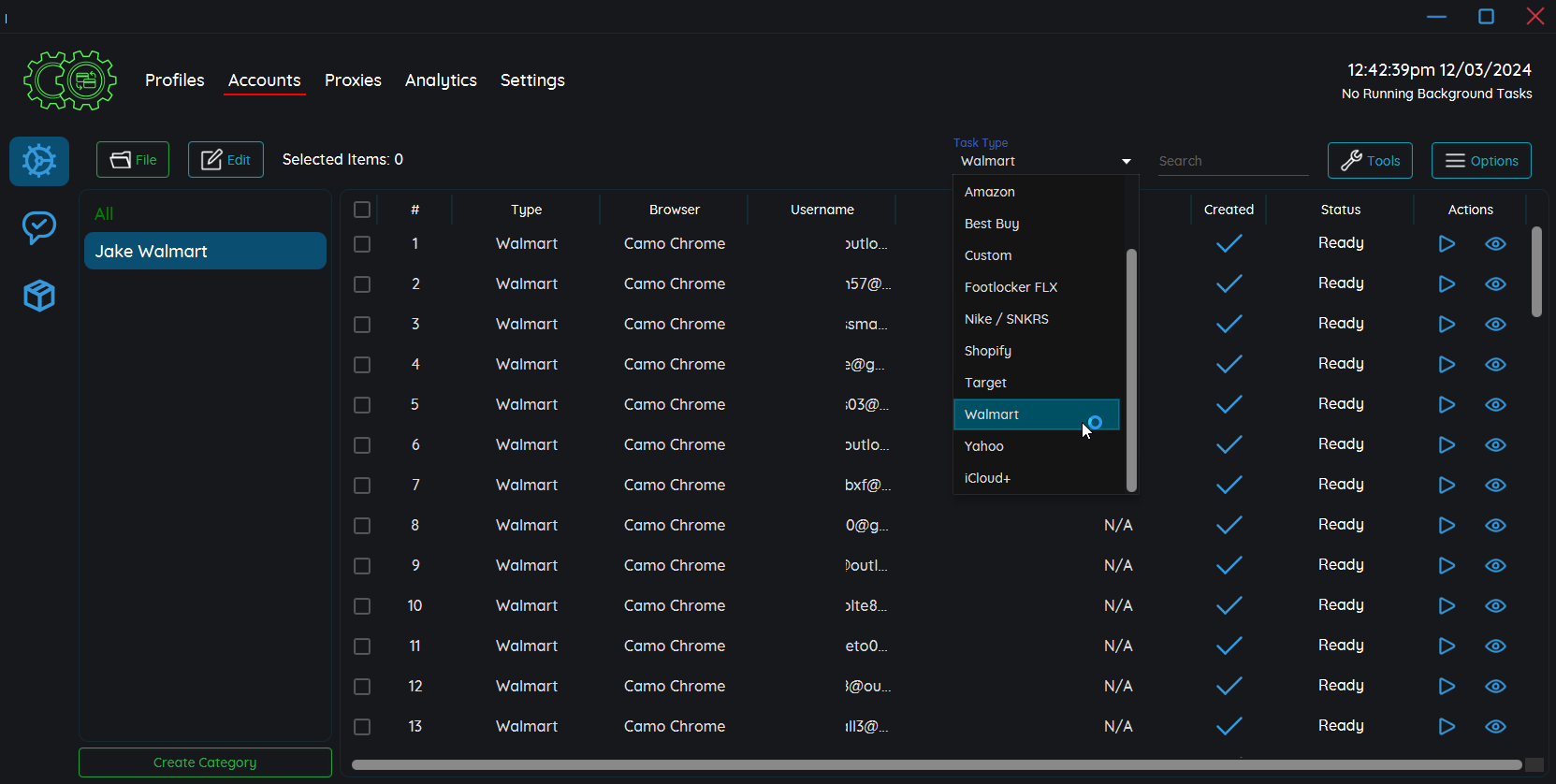Click the chat checkmark sidebar icon
Screen dimensions: 1556x784
click(39, 227)
